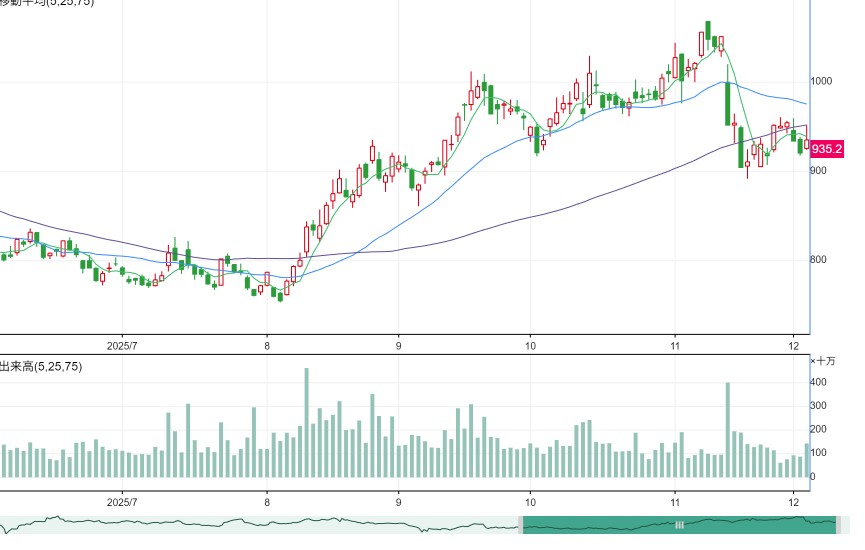Screen dimensions: 865x550
Task: Click the 8 month label under the price chart
Action: 267,346
